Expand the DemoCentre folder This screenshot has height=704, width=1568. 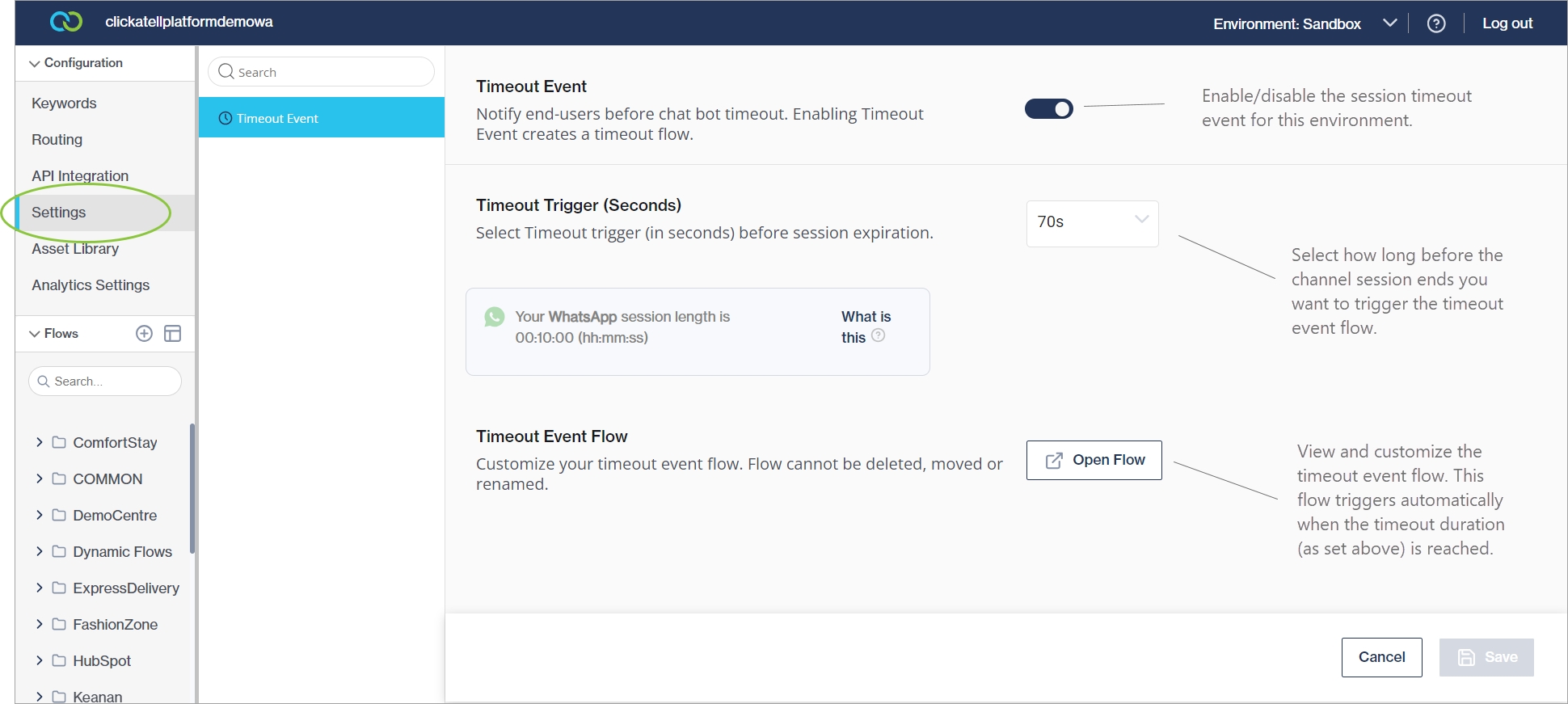click(x=39, y=515)
